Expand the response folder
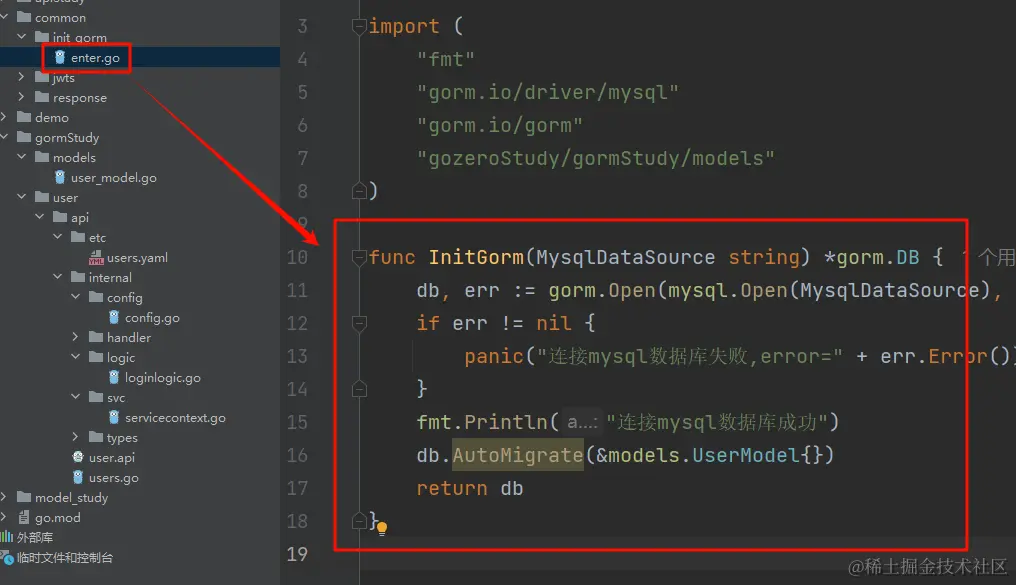This screenshot has height=585, width=1016. (x=21, y=97)
